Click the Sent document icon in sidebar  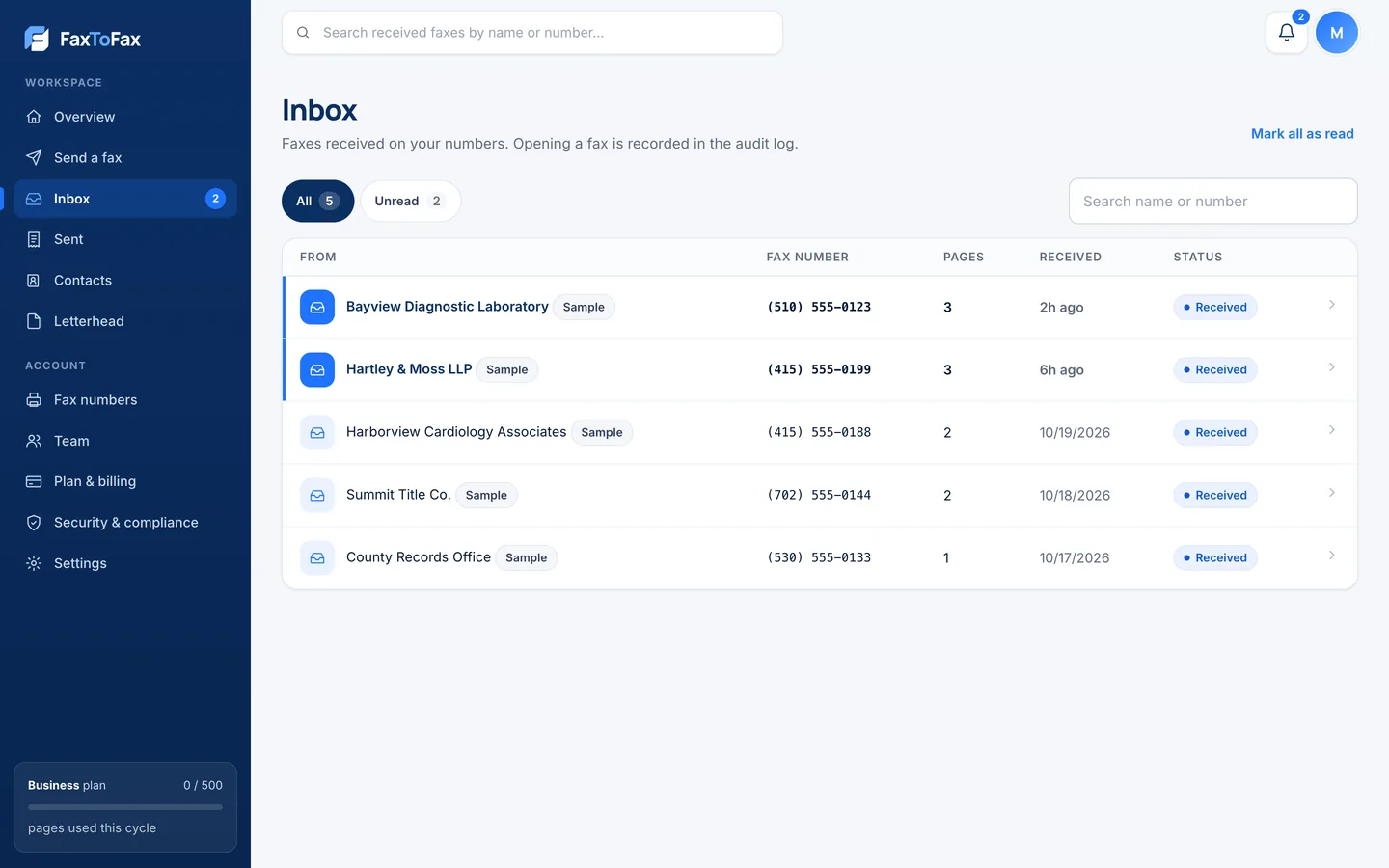click(x=34, y=239)
